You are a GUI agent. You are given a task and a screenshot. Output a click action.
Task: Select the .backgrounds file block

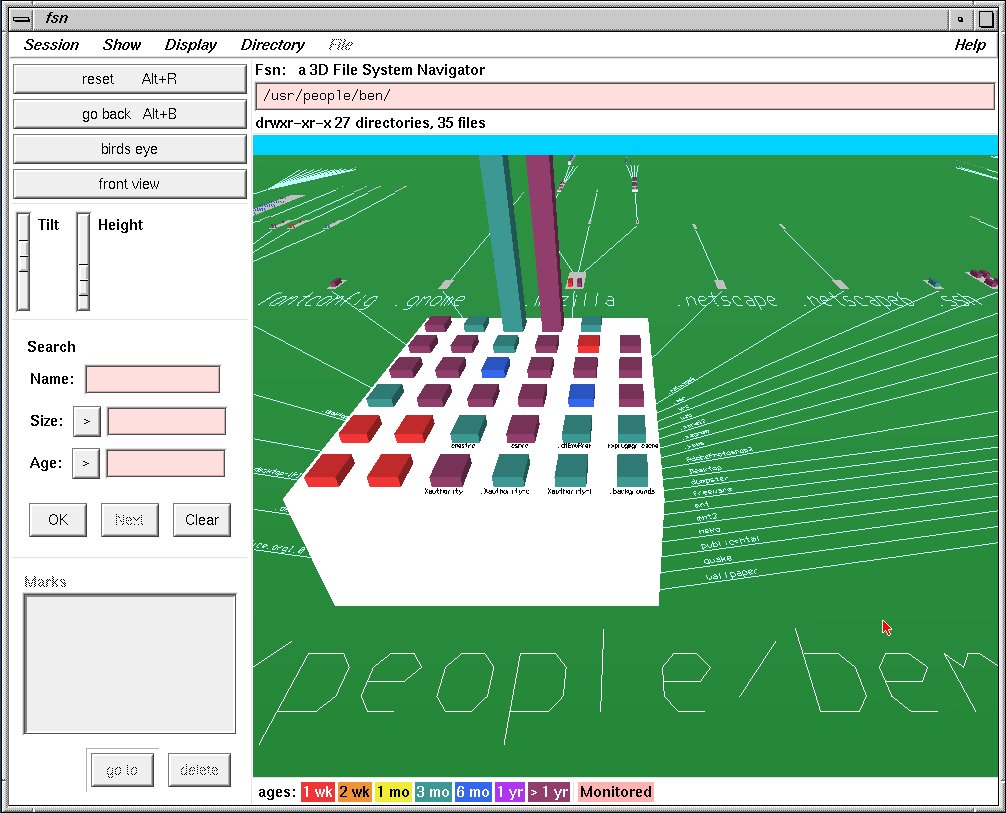pyautogui.click(x=632, y=470)
